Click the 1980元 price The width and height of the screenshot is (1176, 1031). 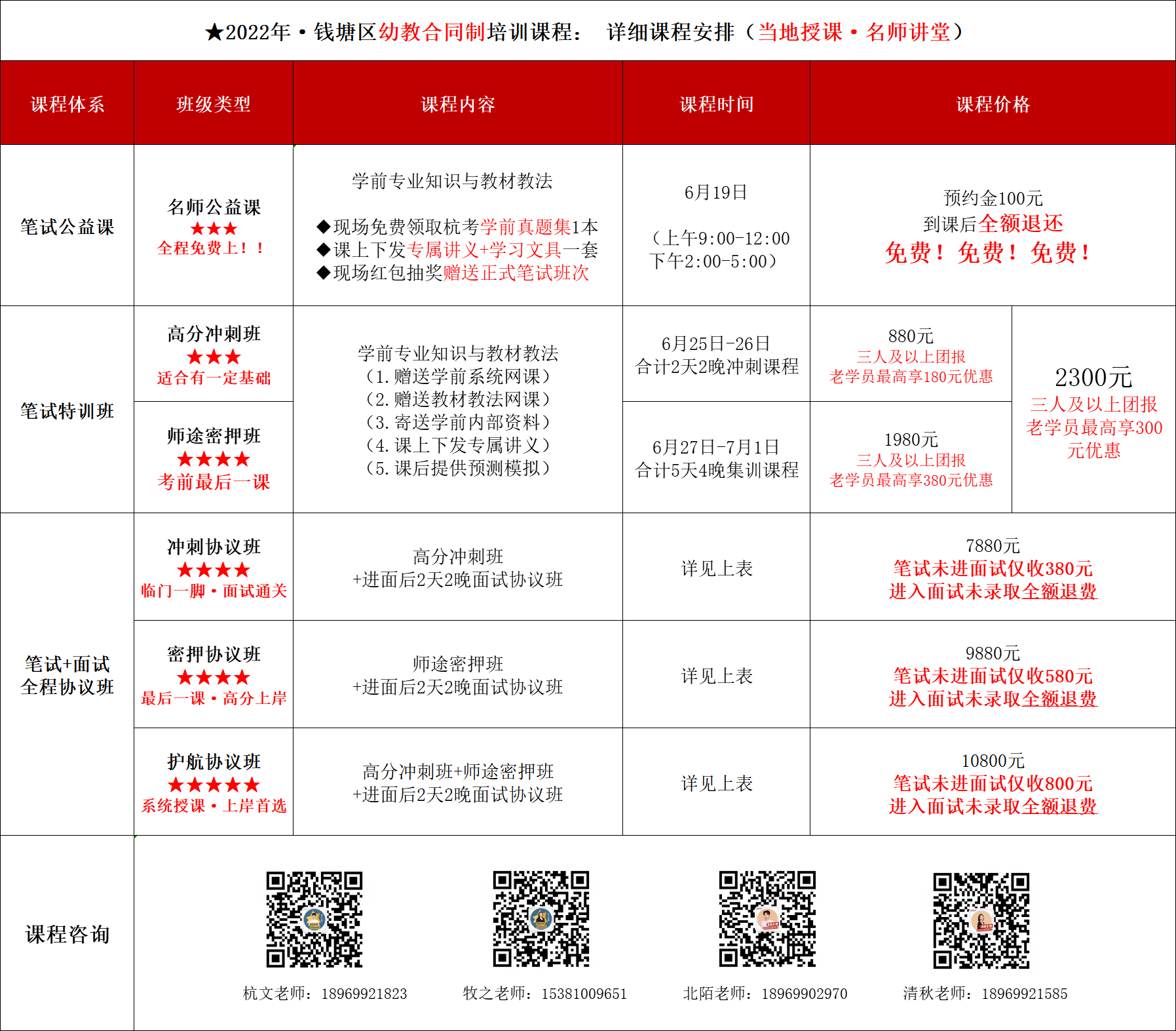coord(911,440)
